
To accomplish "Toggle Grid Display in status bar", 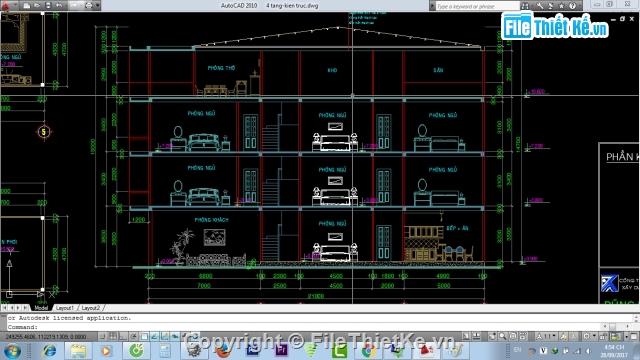I will pyautogui.click(x=113, y=336).
